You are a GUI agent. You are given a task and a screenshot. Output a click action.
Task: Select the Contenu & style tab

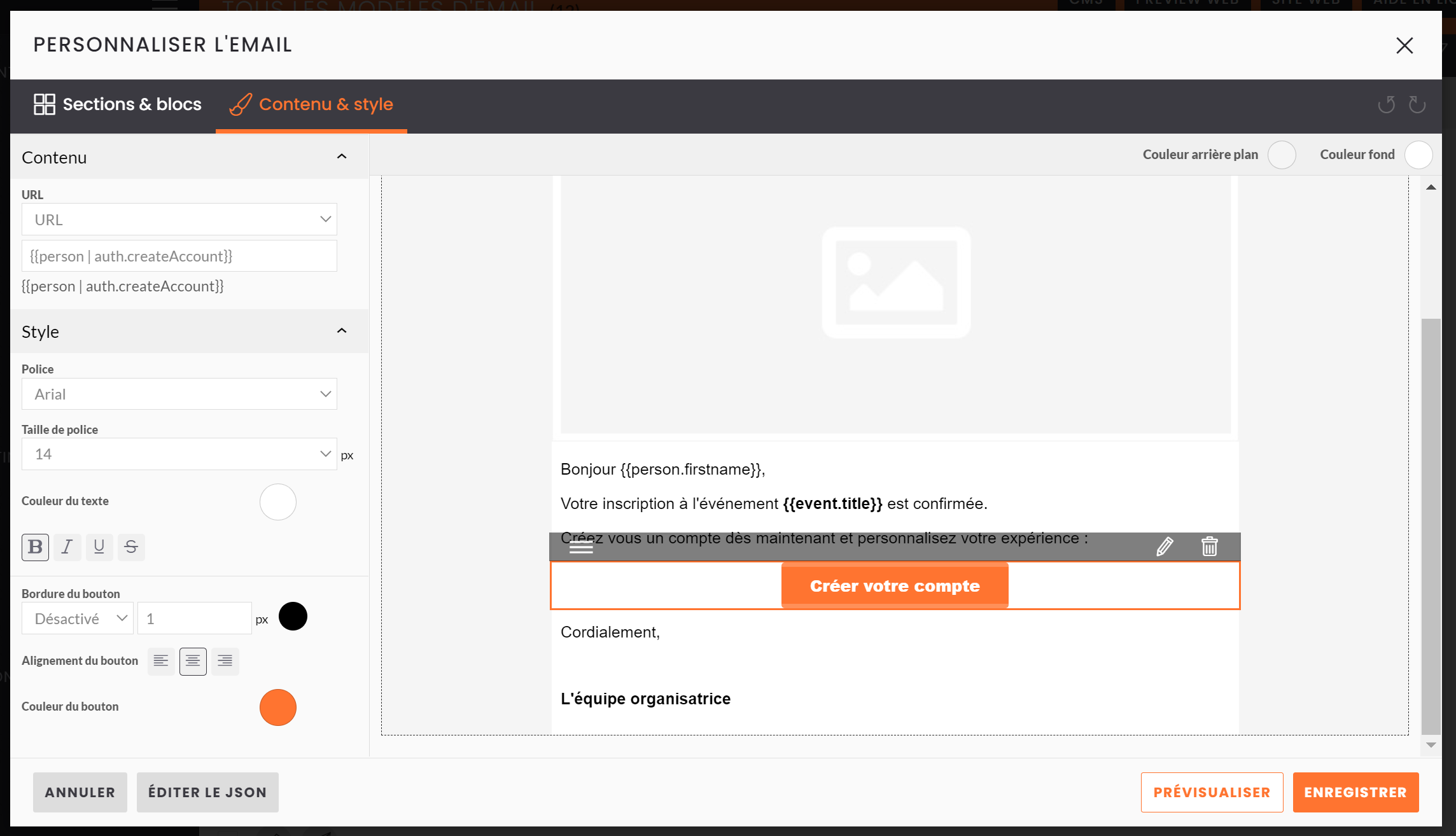click(312, 104)
